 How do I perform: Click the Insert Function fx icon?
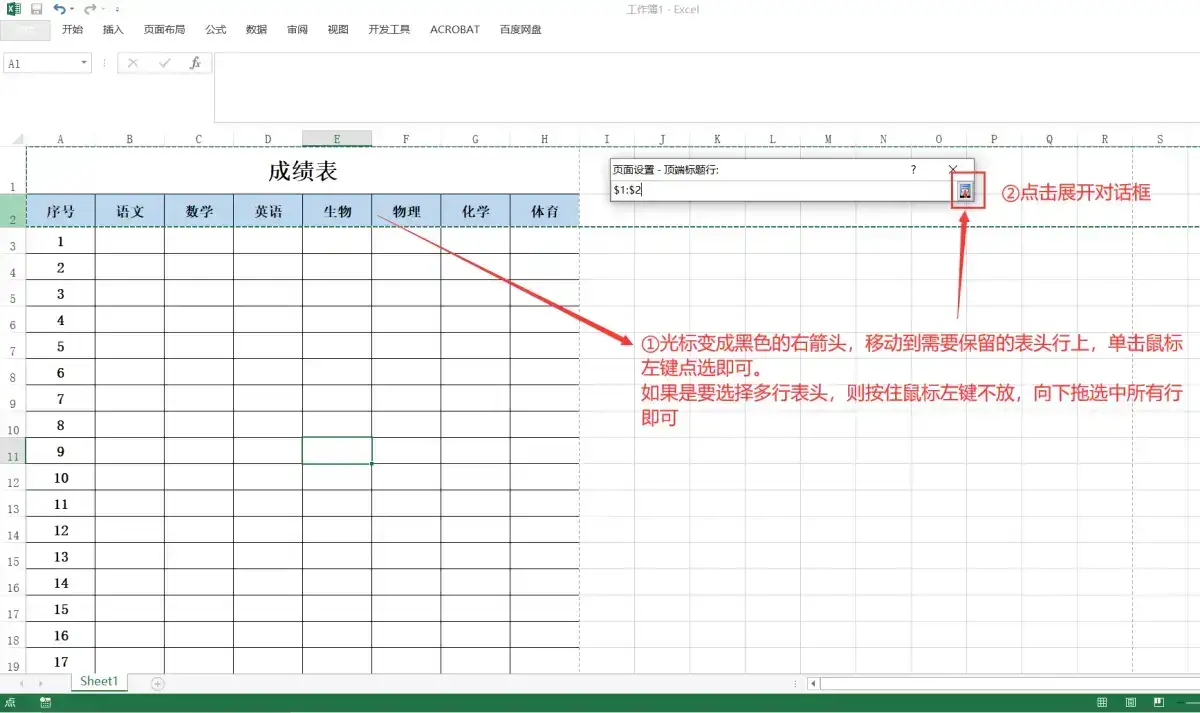(196, 62)
